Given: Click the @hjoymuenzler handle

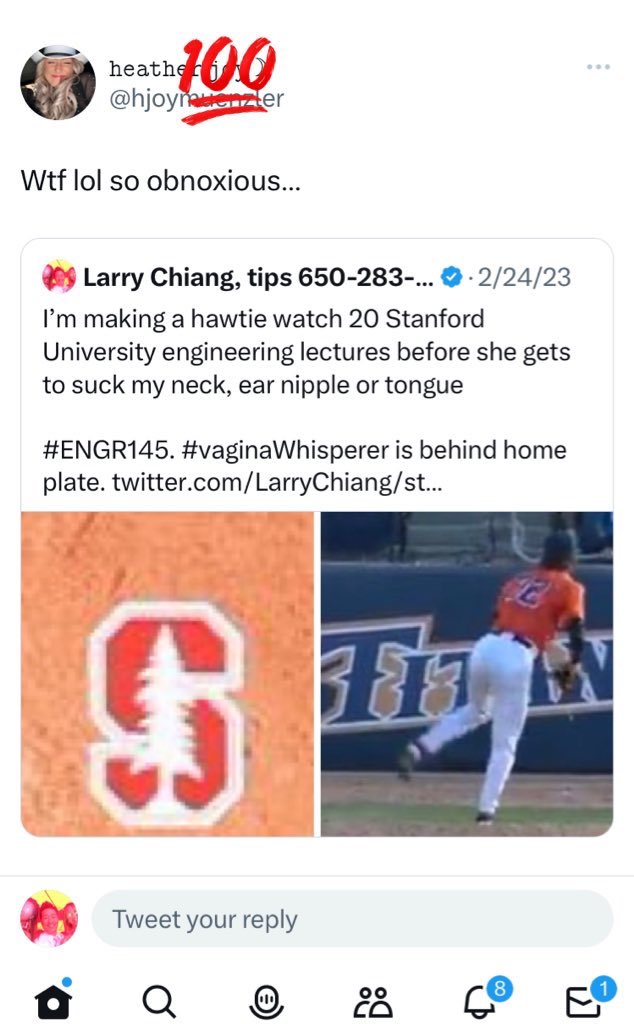Looking at the screenshot, I should (x=196, y=98).
